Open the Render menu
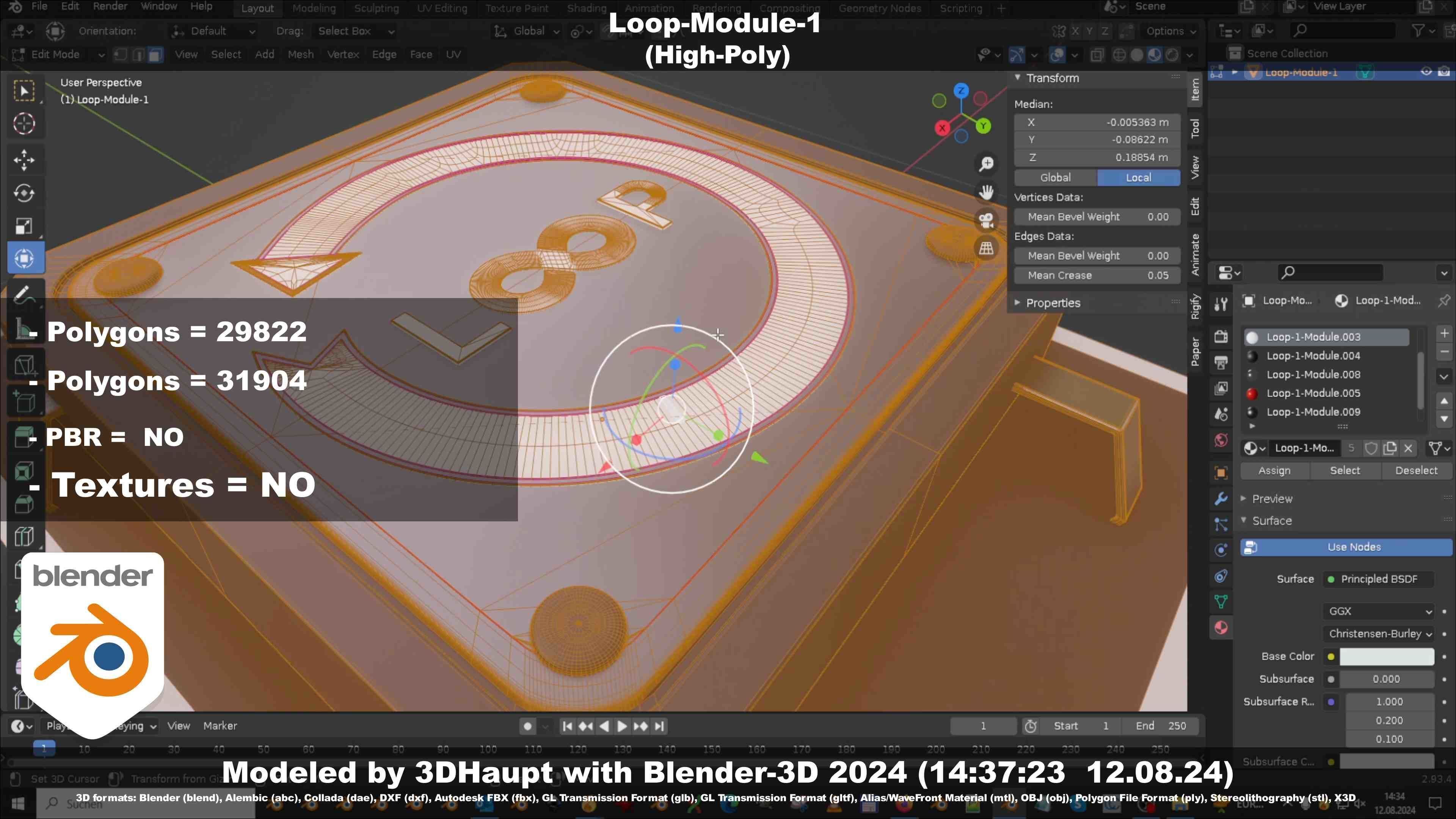 [110, 6]
